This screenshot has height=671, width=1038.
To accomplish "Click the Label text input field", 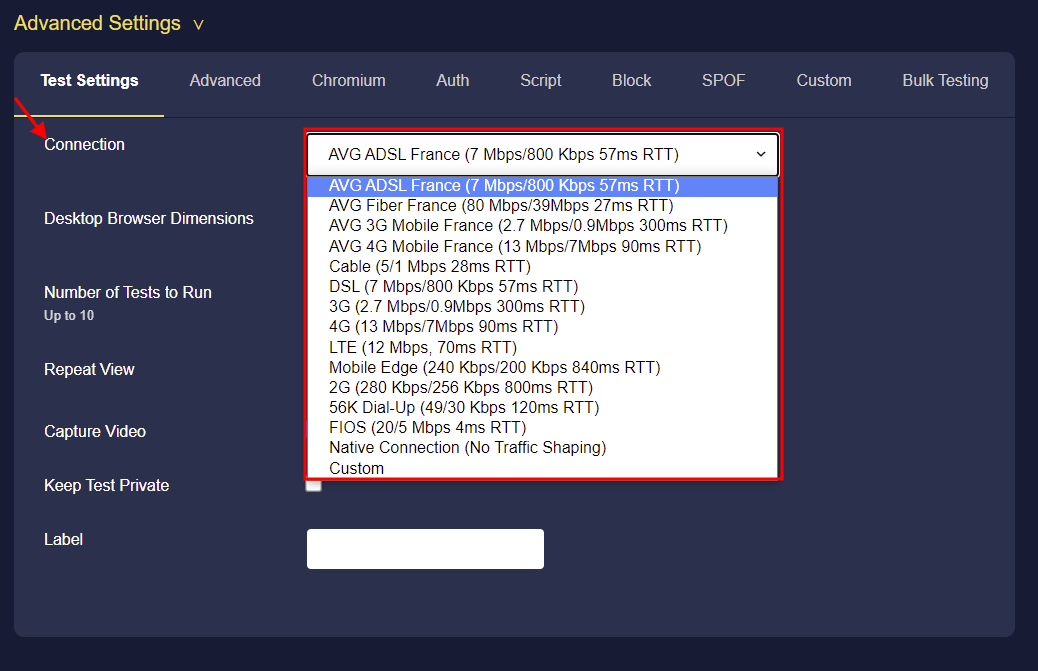I will (425, 549).
